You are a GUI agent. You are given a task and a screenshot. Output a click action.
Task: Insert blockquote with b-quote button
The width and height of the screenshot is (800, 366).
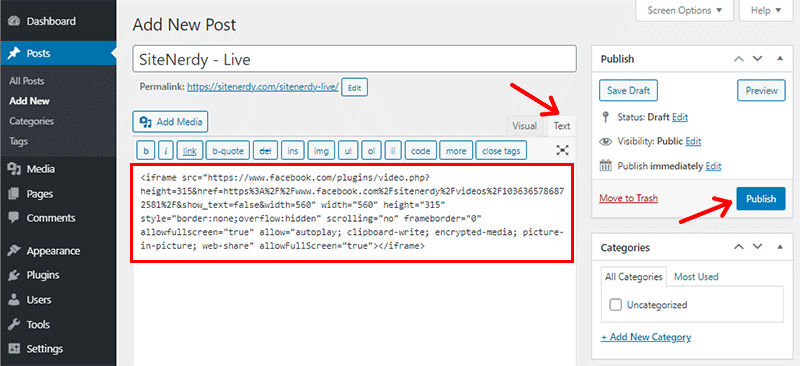(228, 151)
